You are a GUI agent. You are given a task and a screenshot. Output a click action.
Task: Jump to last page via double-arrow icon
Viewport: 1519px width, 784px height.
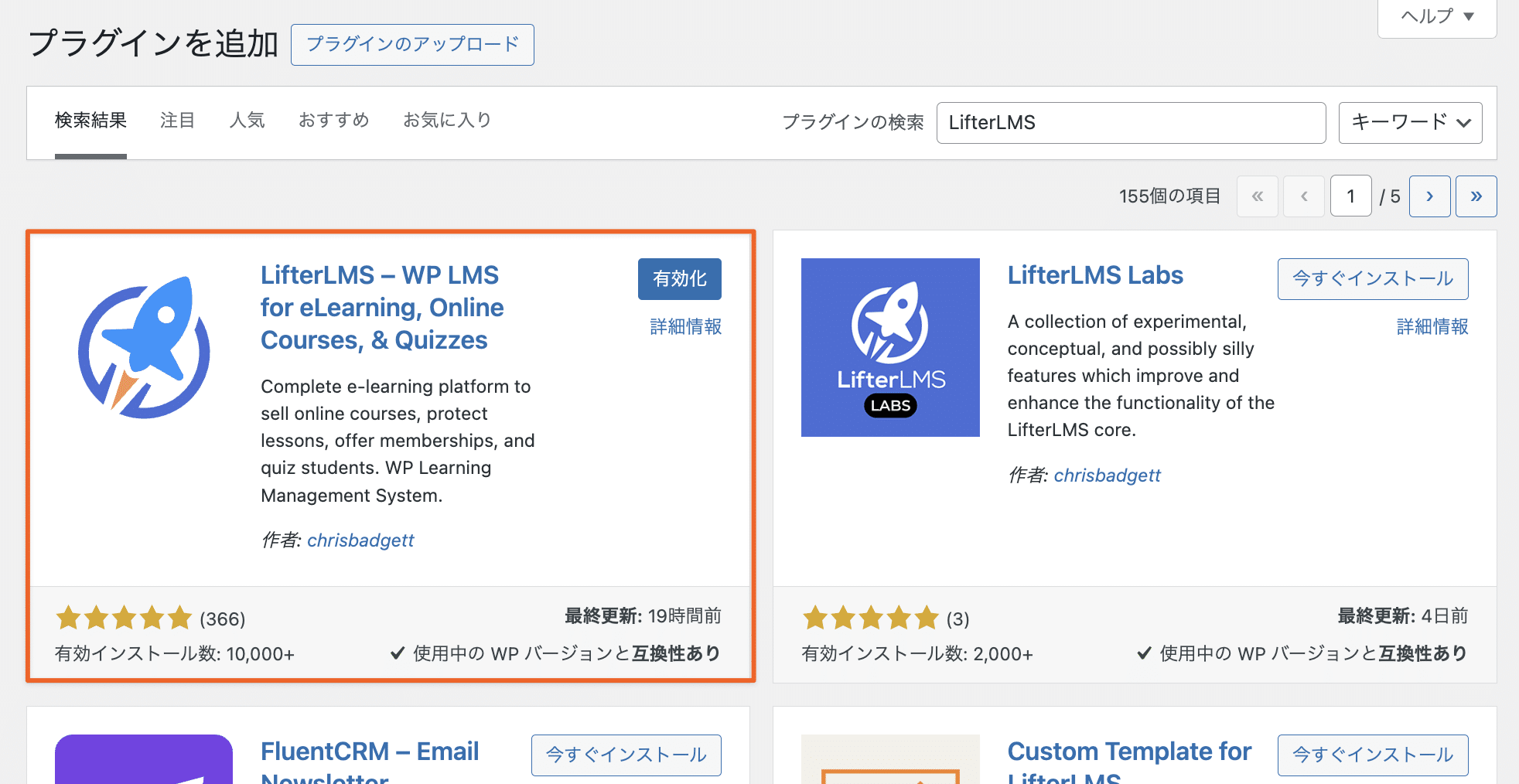click(x=1476, y=196)
